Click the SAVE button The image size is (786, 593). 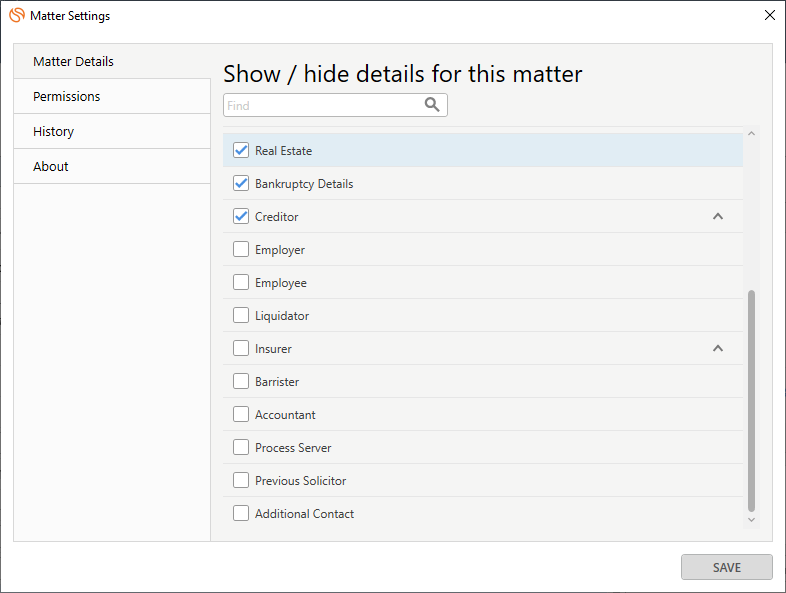726,567
